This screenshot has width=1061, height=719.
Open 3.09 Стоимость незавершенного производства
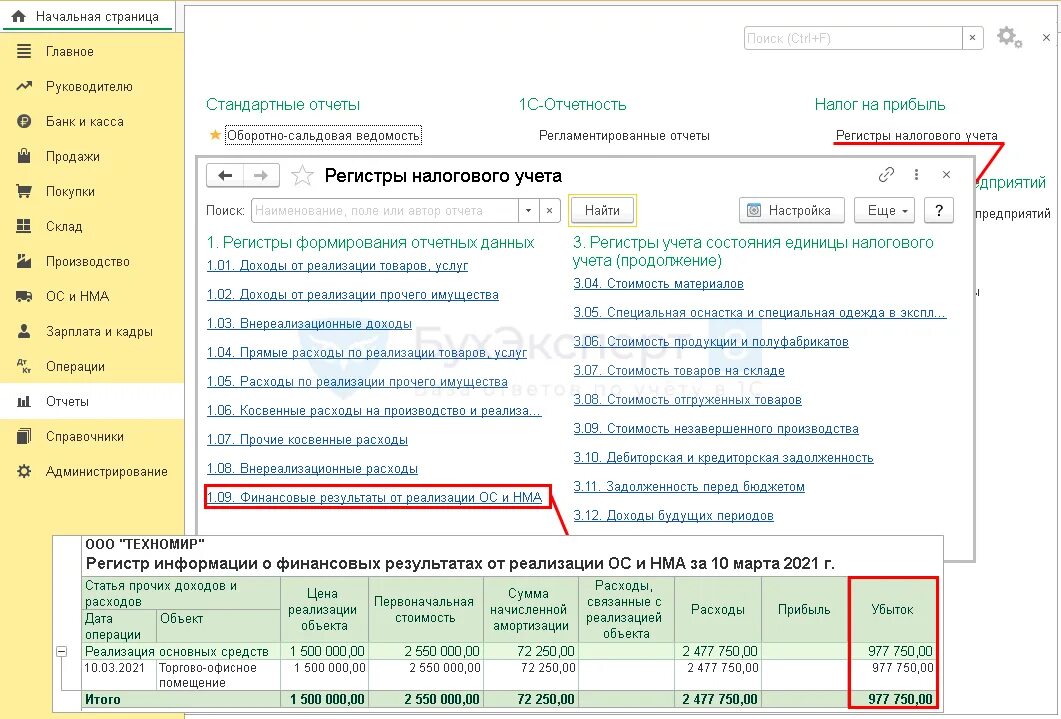[716, 428]
